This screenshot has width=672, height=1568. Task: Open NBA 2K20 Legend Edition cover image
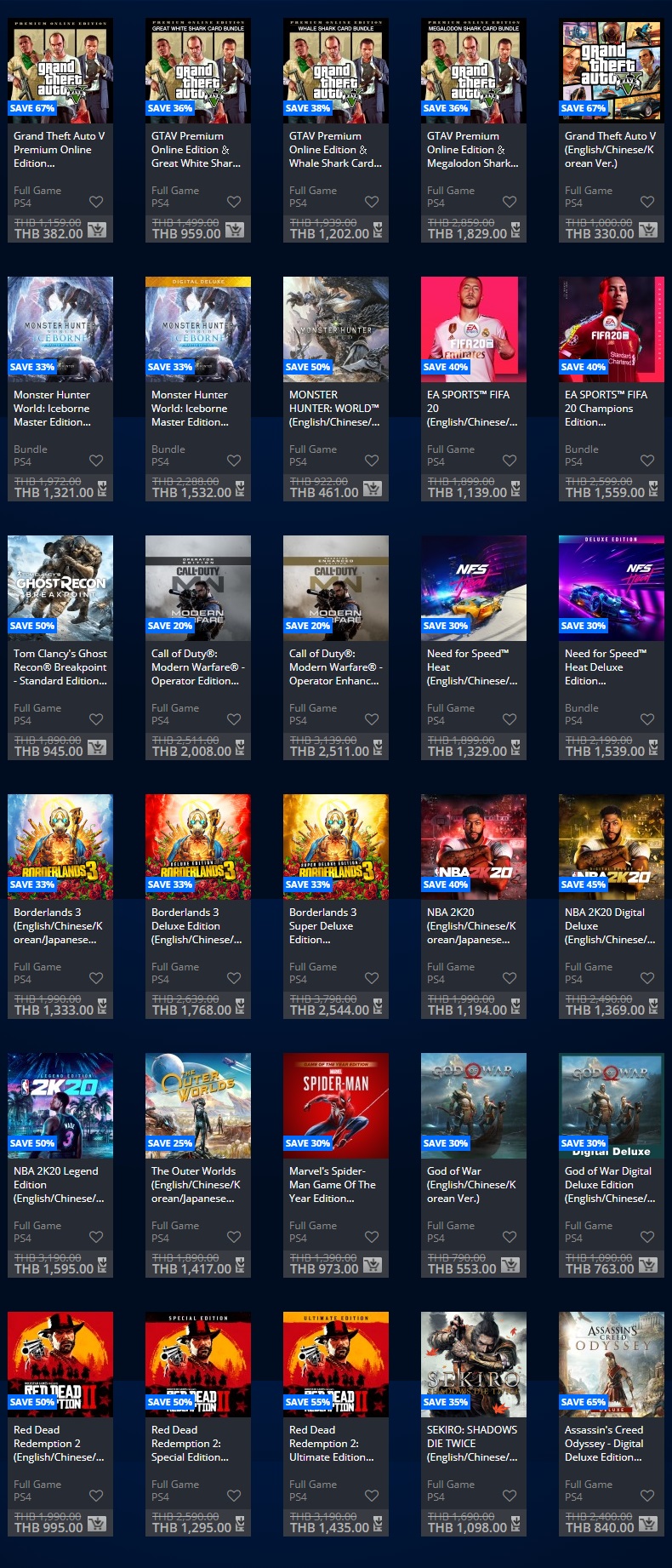tap(60, 1105)
